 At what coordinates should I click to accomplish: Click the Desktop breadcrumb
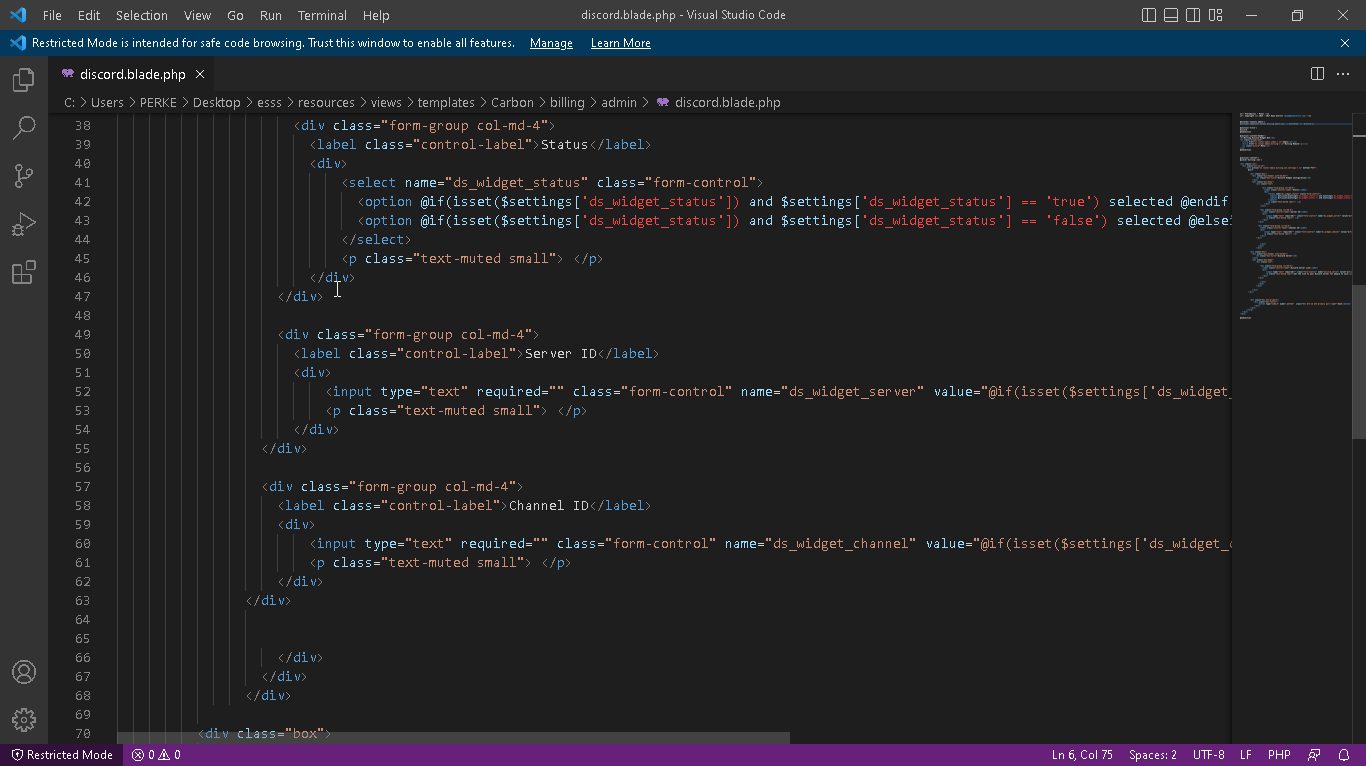point(216,102)
